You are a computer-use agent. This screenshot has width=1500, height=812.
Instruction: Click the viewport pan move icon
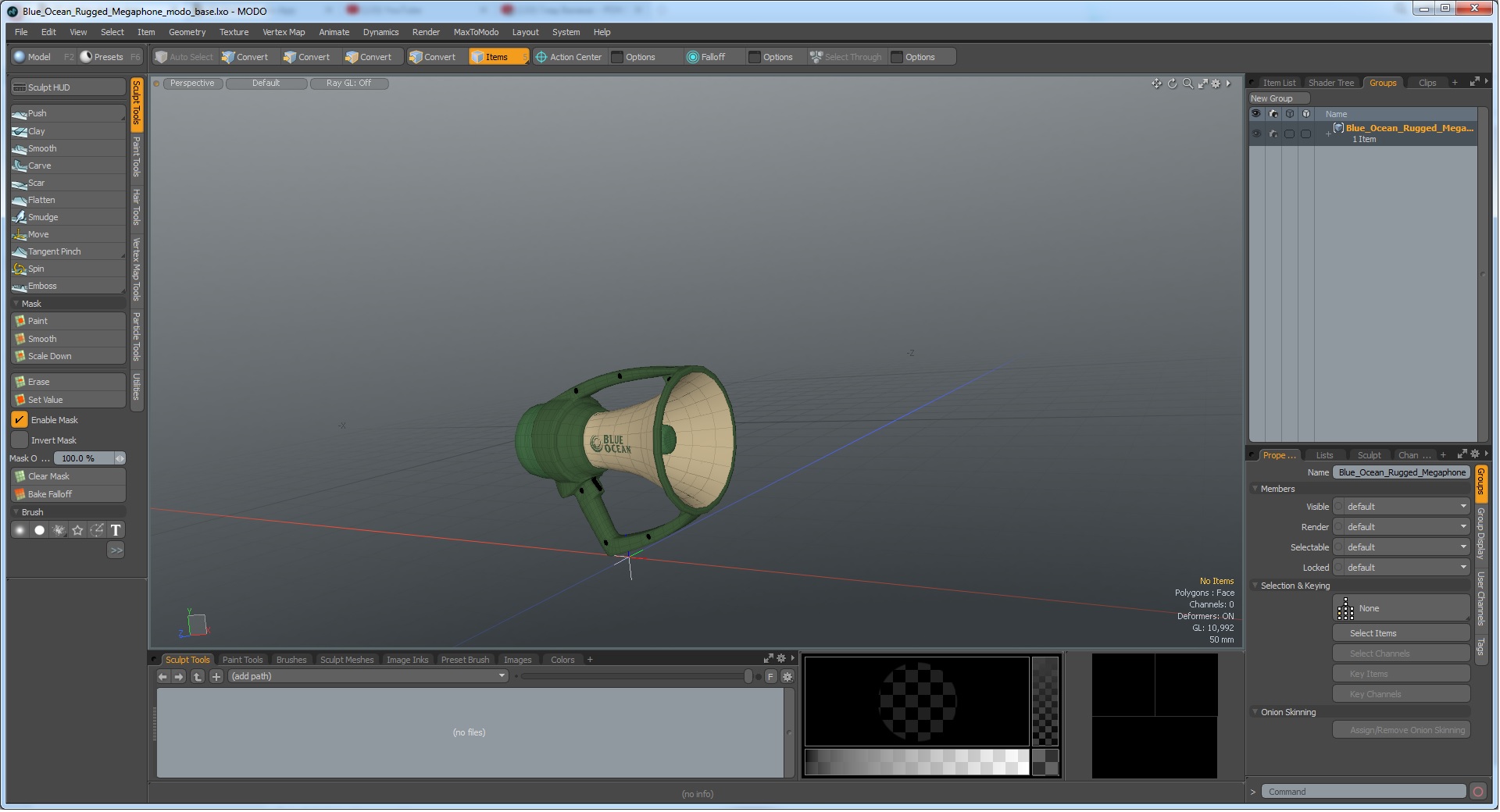pyautogui.click(x=1156, y=84)
